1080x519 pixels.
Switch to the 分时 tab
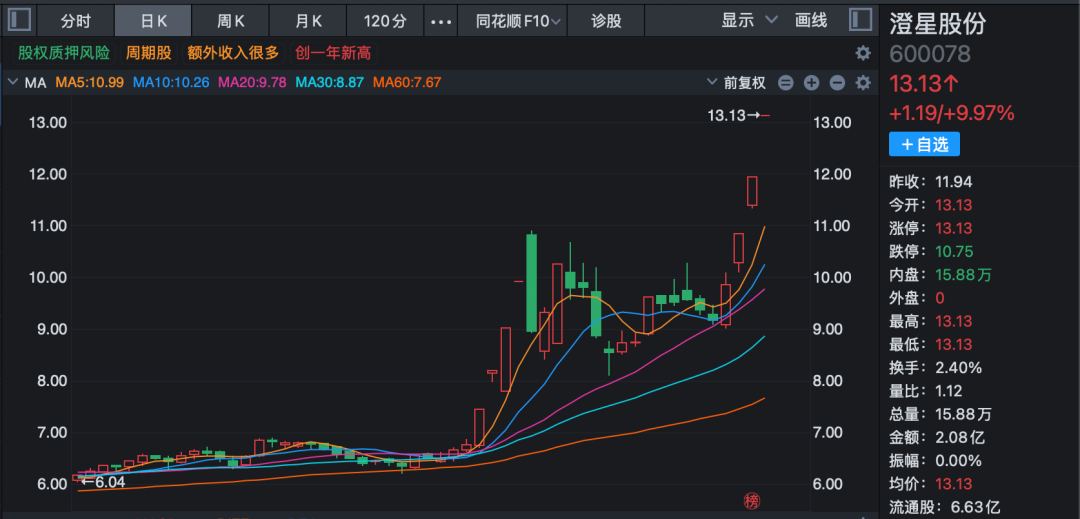75,20
